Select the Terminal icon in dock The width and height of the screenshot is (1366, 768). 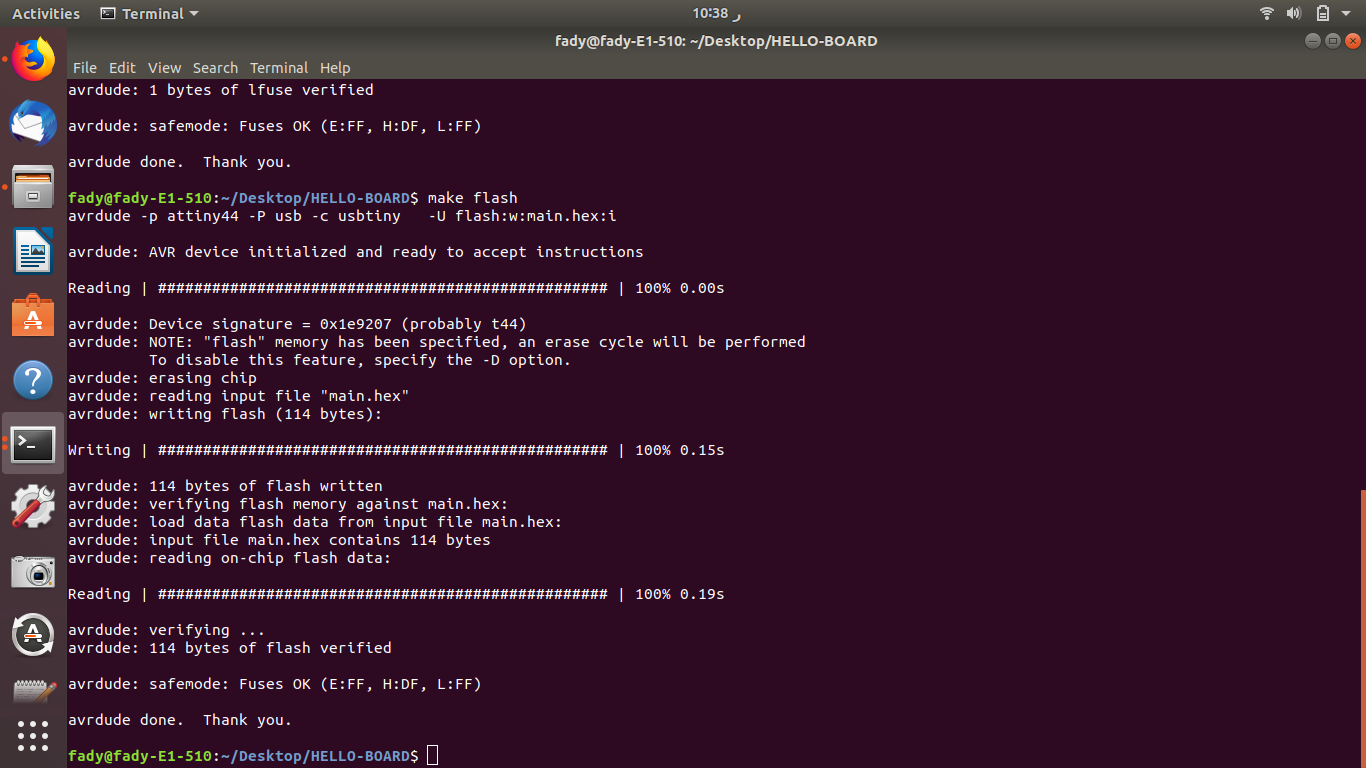pos(33,443)
